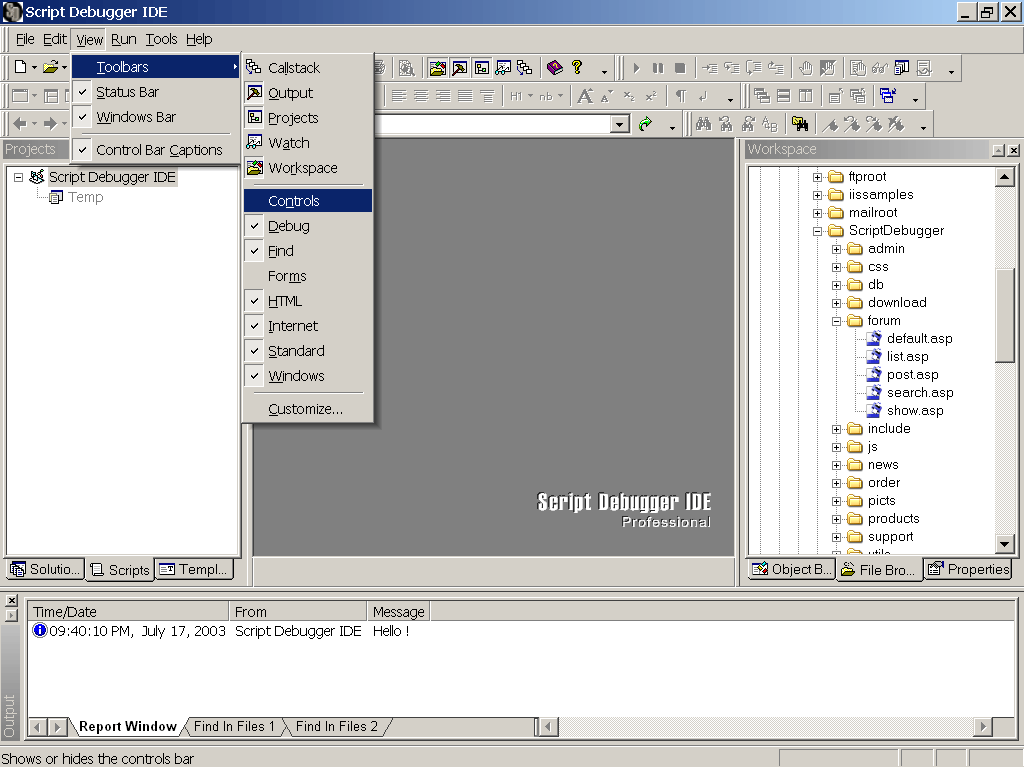Screen dimensions: 1024x768
Task: Open the purple Help book icon
Action: point(554,67)
